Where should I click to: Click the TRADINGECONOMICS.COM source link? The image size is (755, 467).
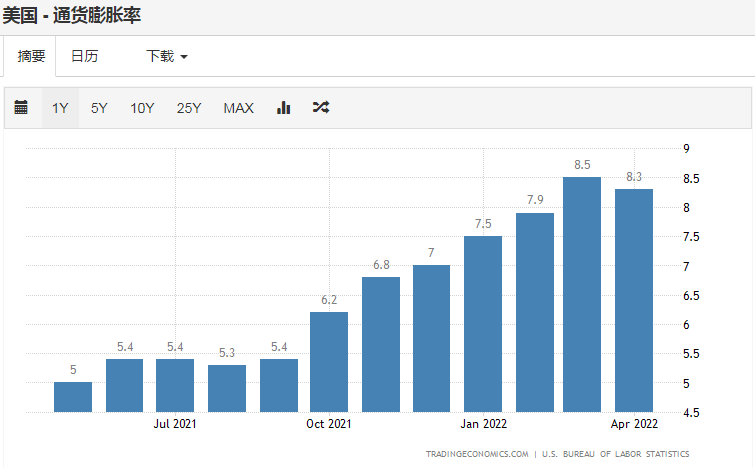coord(477,454)
